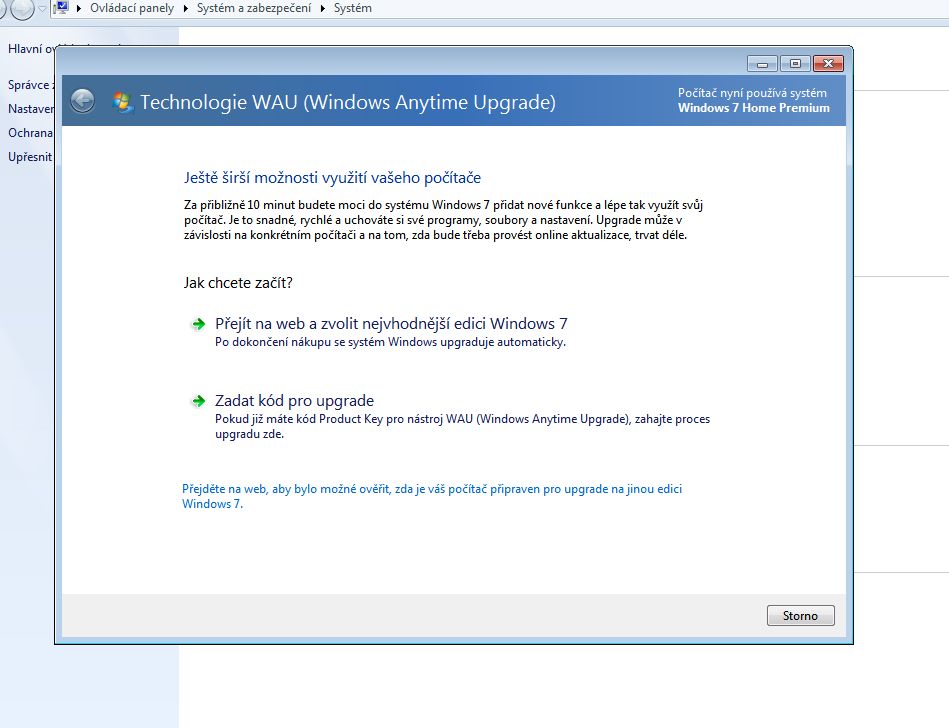
Task: Click 'Systém' breadcrumb item
Action: [x=353, y=8]
